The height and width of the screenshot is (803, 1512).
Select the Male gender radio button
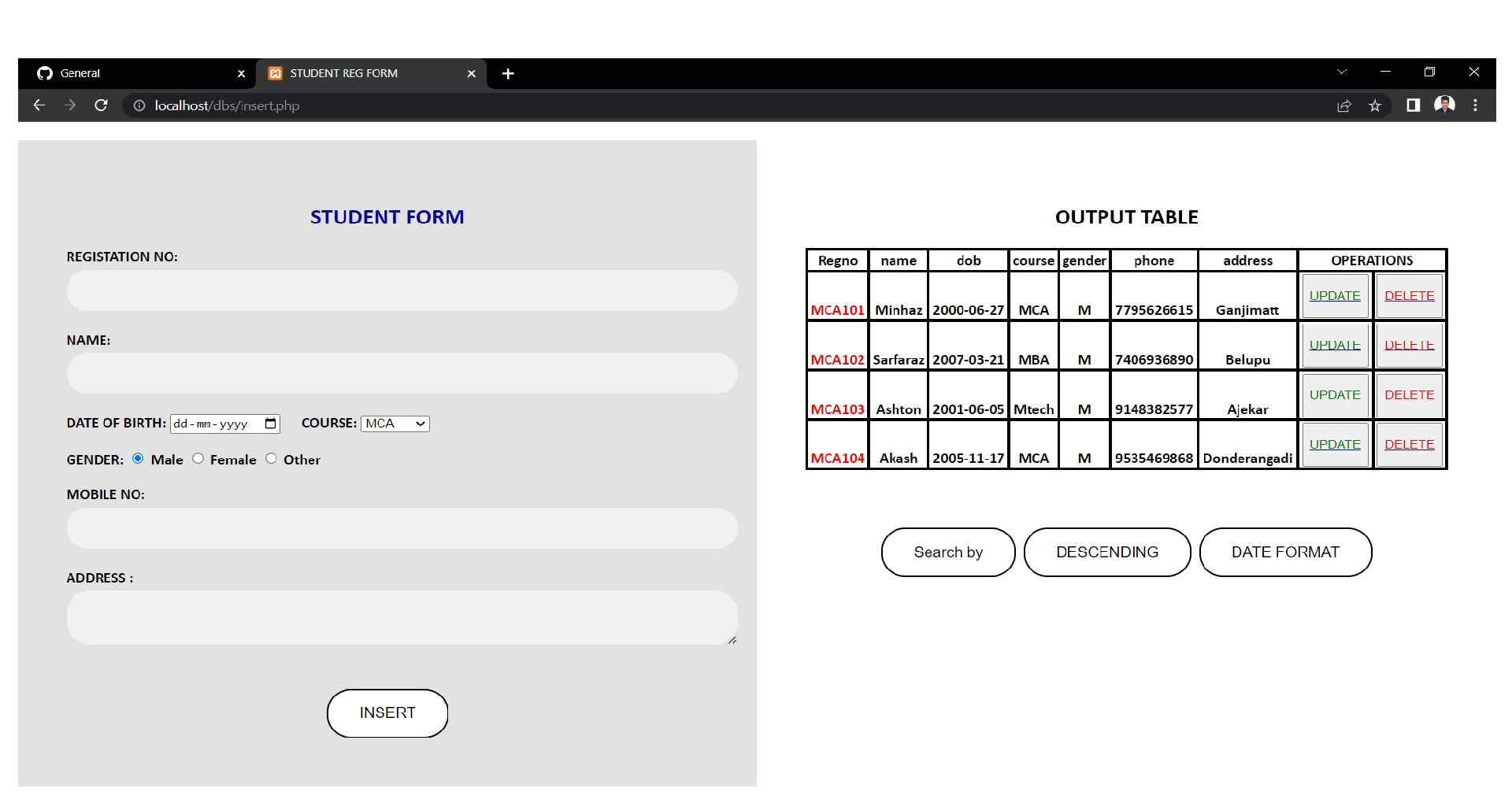click(x=138, y=458)
